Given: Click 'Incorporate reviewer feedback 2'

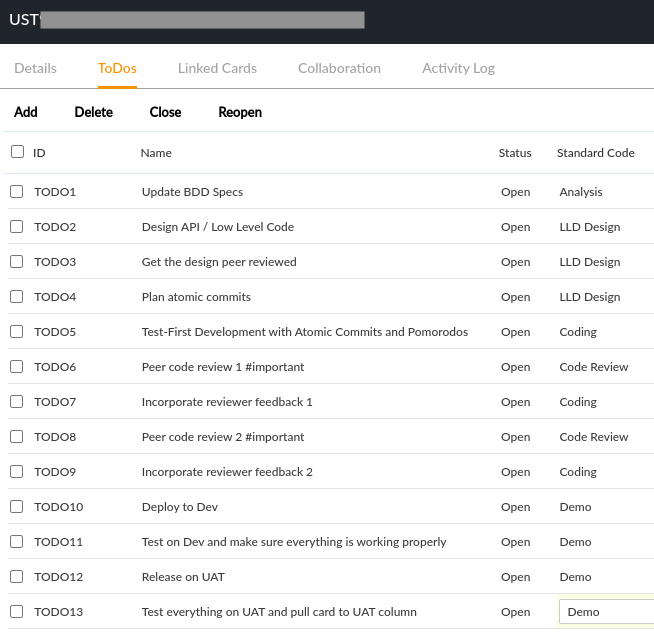Looking at the screenshot, I should (x=227, y=472).
